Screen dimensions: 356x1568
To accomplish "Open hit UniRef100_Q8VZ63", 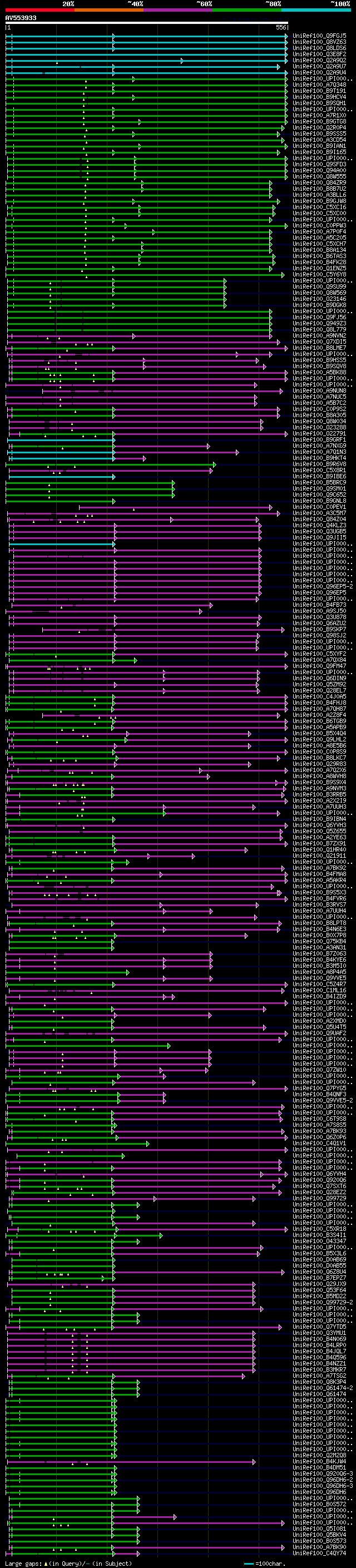I will 319,42.
